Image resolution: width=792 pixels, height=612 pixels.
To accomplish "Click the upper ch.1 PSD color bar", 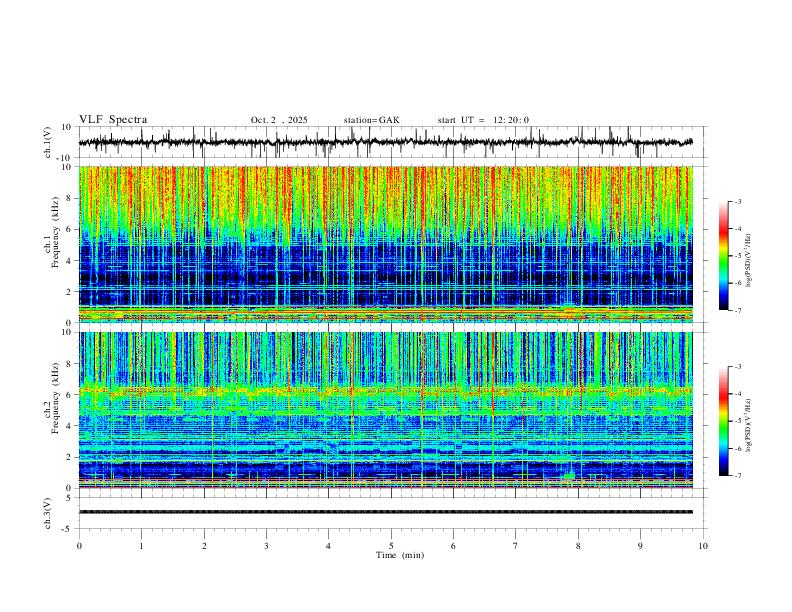I will pos(723,256).
